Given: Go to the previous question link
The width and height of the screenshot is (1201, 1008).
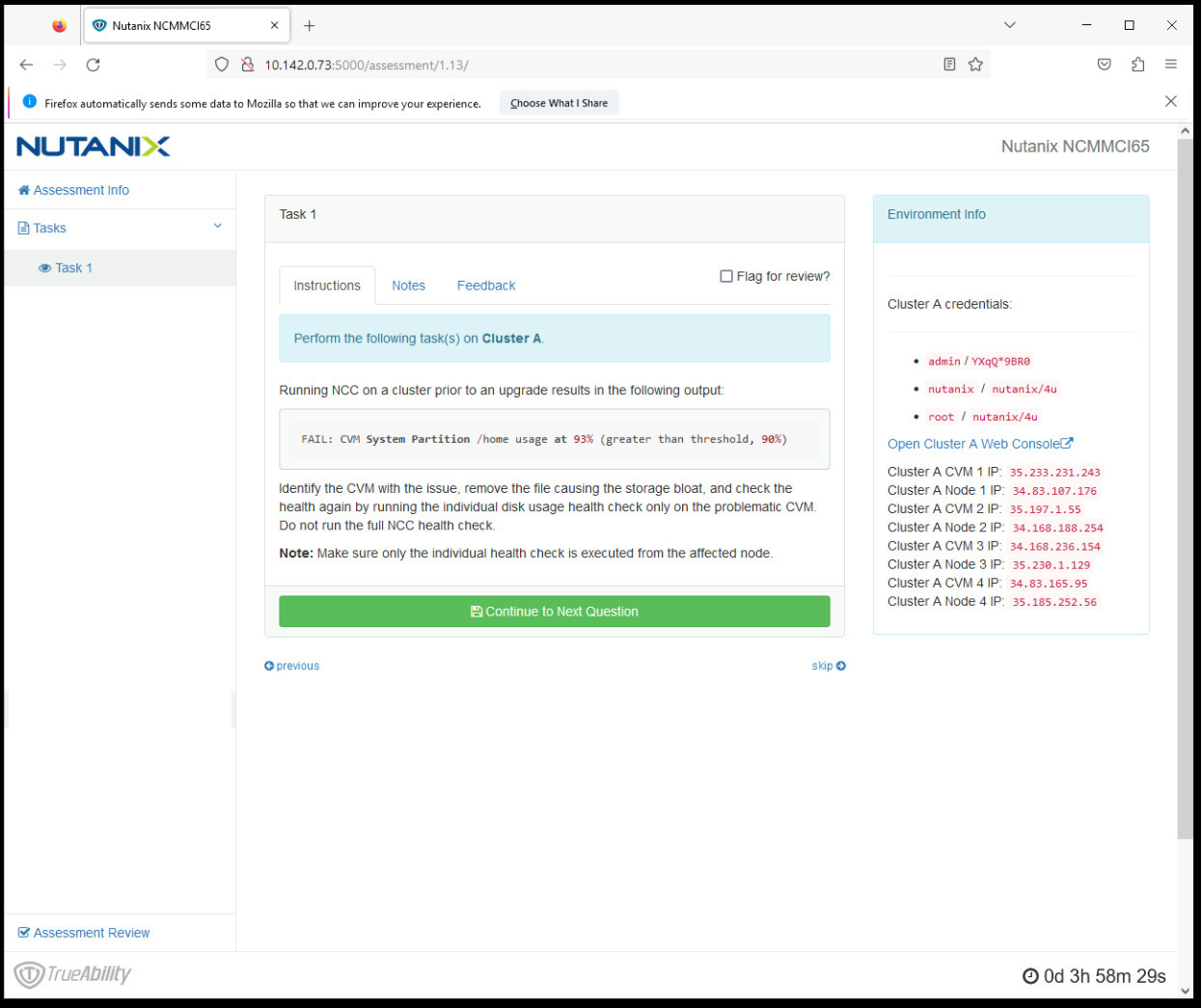Looking at the screenshot, I should [x=291, y=666].
